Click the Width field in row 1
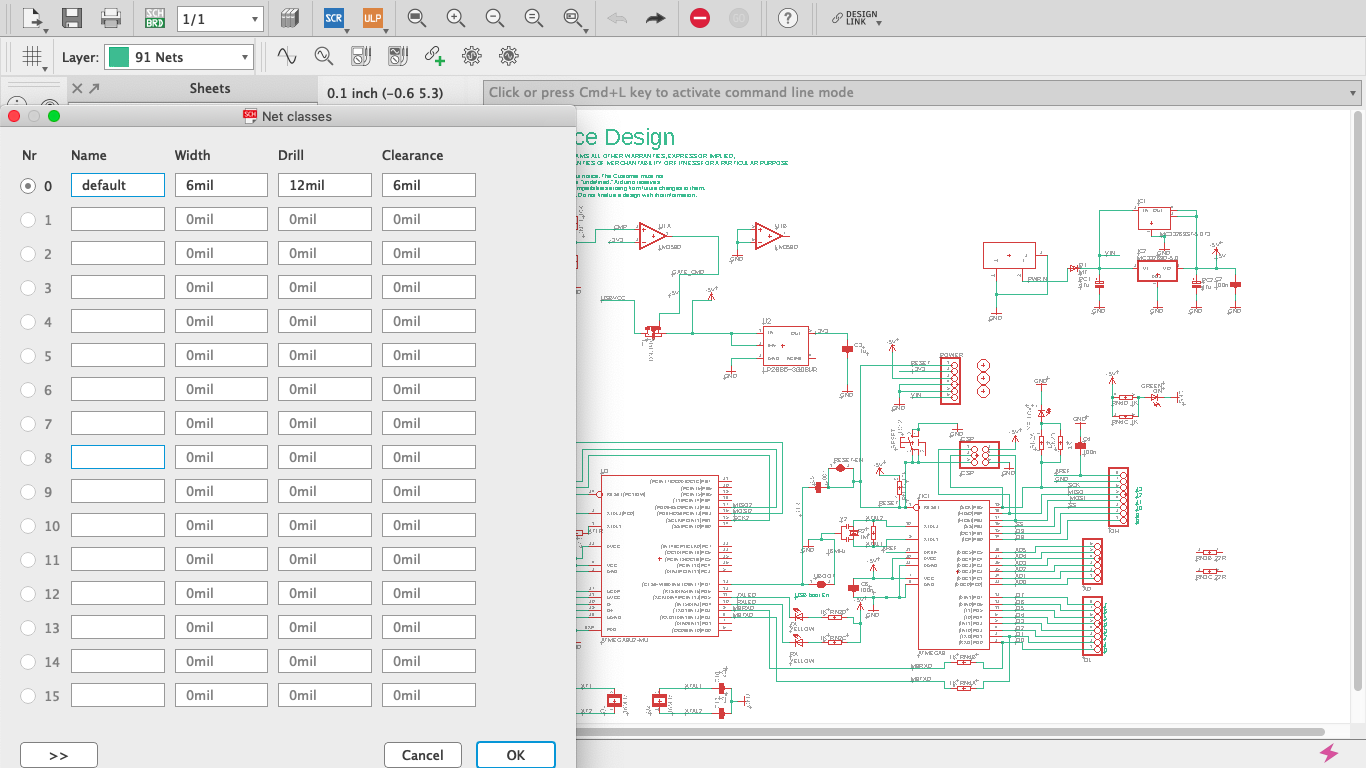The height and width of the screenshot is (768, 1366). tap(221, 219)
